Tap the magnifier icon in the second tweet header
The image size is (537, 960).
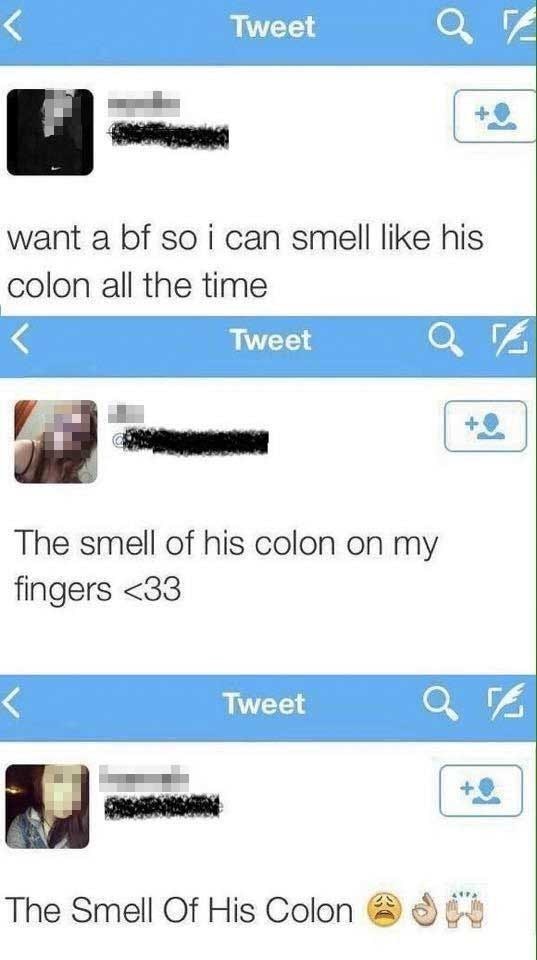[x=446, y=340]
